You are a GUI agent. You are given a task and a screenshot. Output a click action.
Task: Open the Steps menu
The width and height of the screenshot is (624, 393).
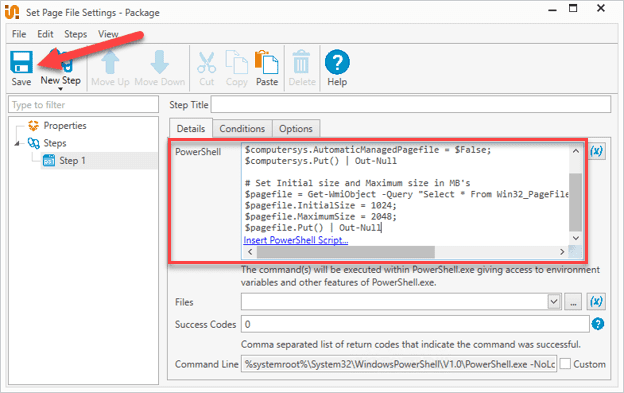(x=76, y=34)
